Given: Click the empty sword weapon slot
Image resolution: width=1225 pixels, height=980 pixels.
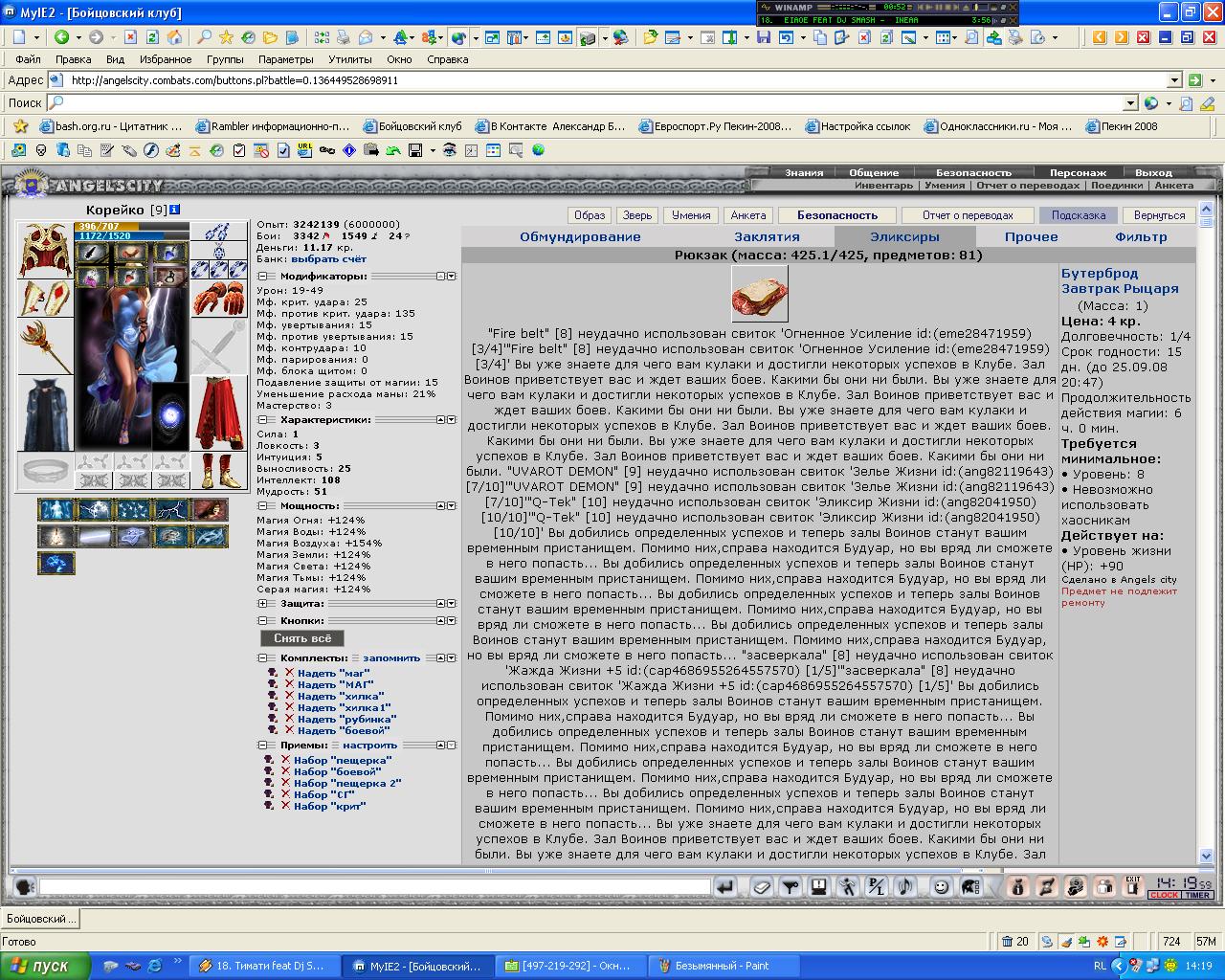Looking at the screenshot, I should (x=218, y=346).
